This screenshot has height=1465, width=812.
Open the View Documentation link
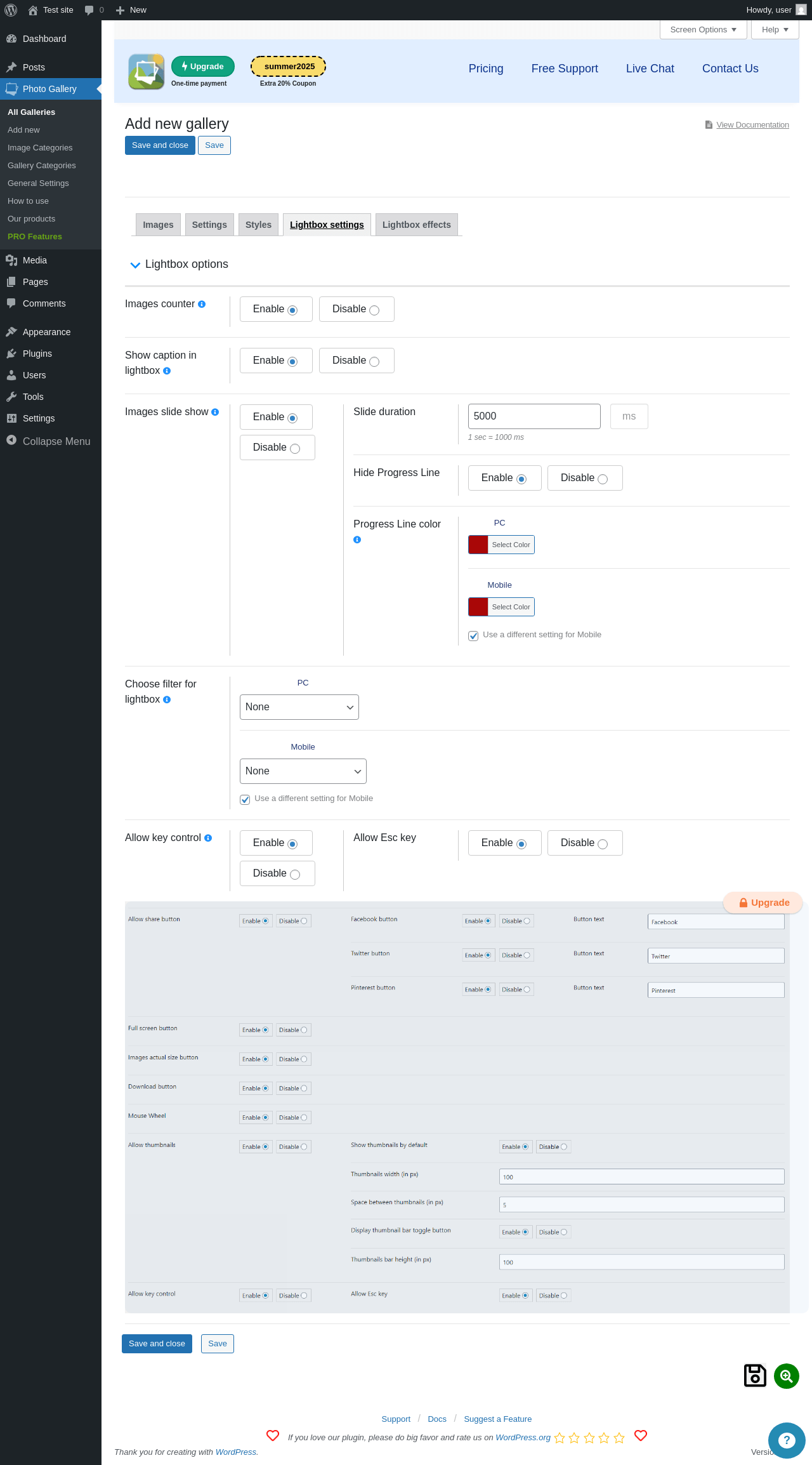[752, 125]
